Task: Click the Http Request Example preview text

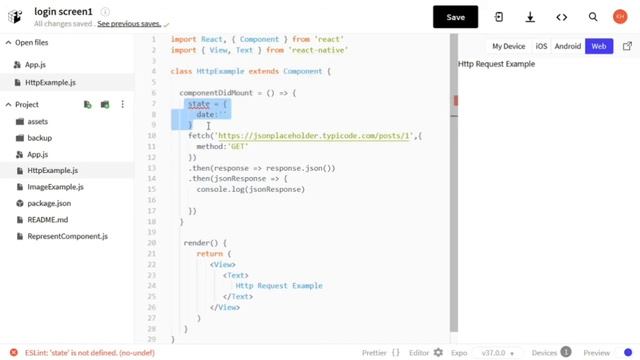Action: coord(496,64)
